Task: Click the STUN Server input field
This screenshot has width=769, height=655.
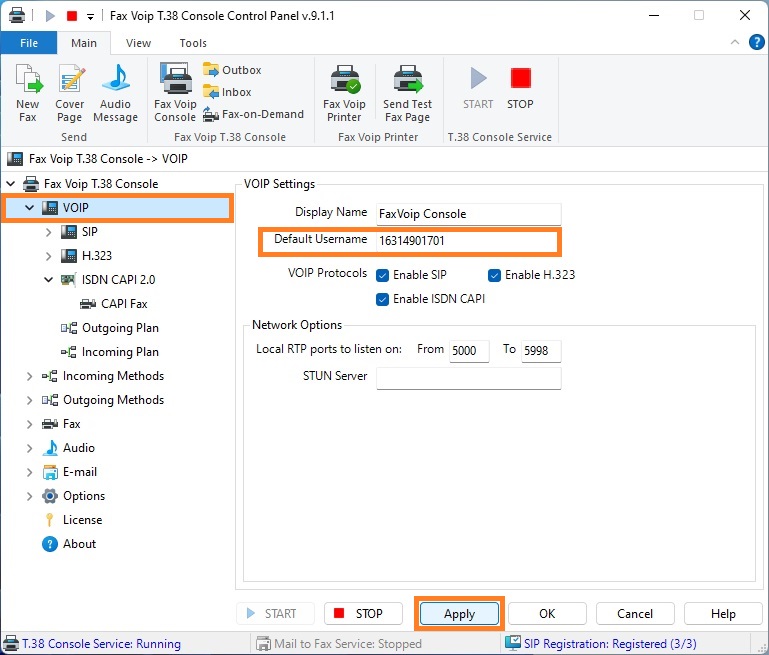Action: click(468, 378)
